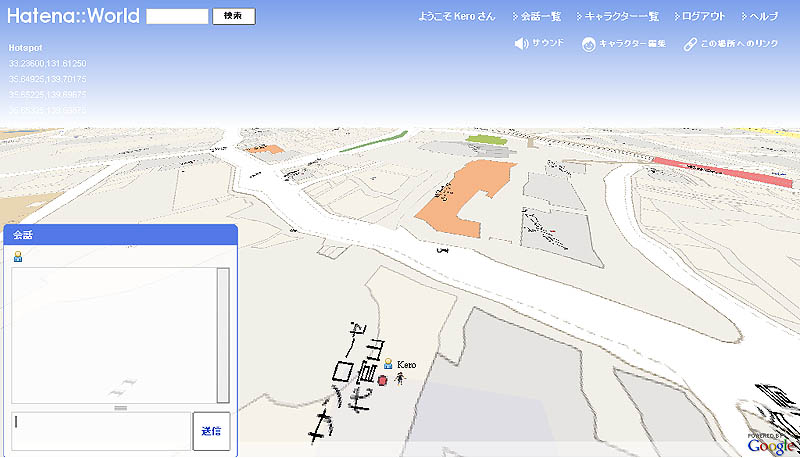The image size is (800, 458).
Task: Click the Kero name label on map
Action: [x=407, y=365]
